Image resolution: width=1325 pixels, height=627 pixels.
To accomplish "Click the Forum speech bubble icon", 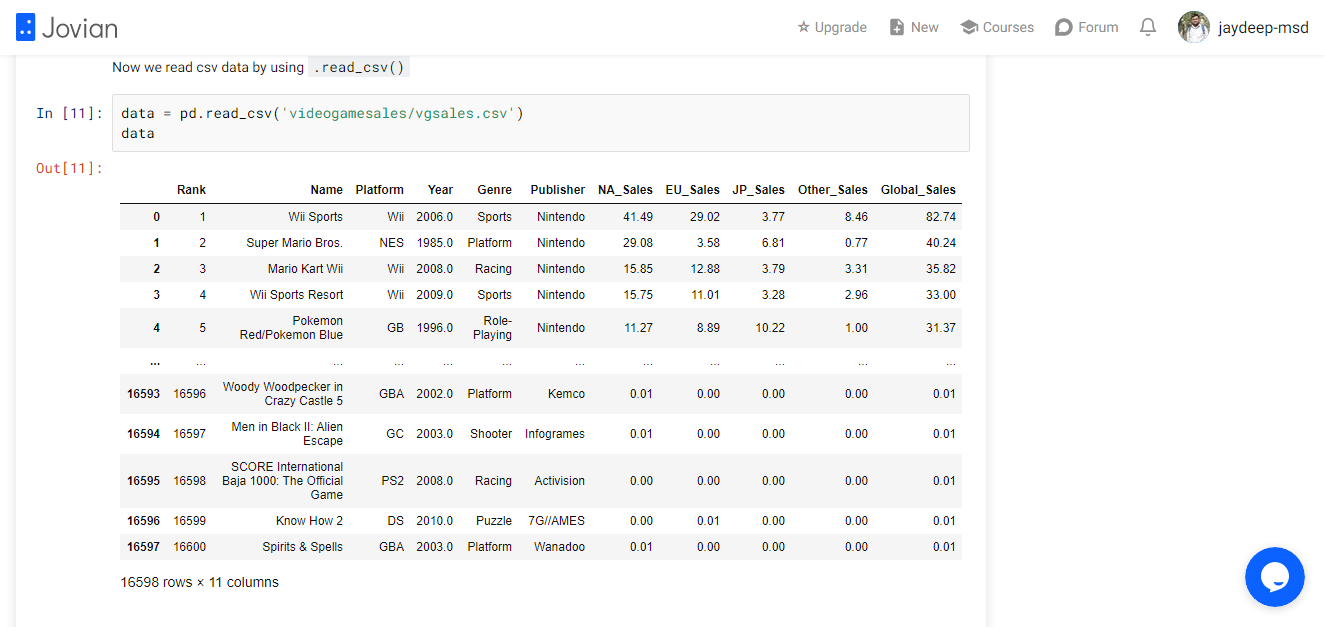I will click(x=1064, y=27).
